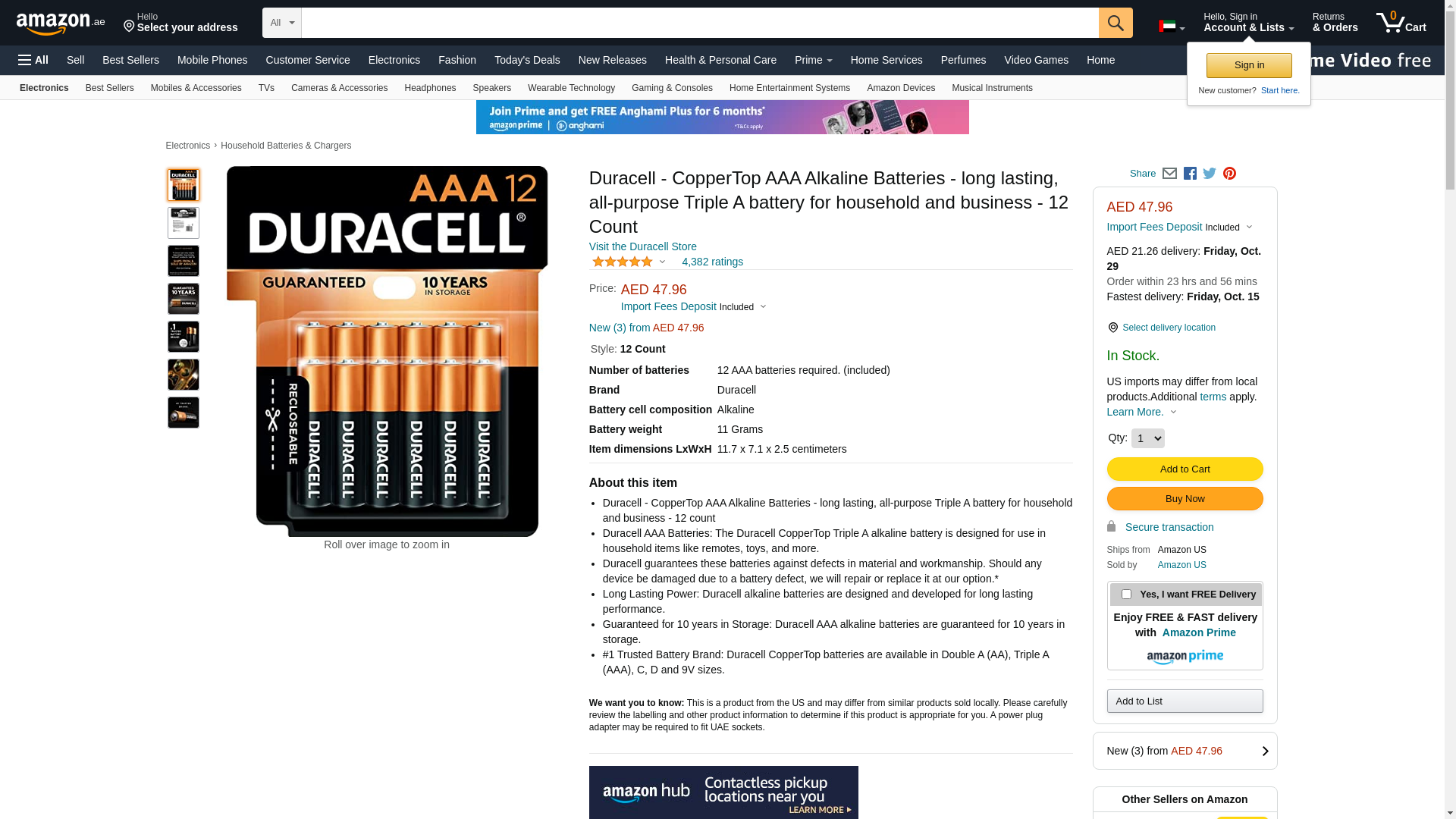
Task: Go to Amazon.ae home logo
Action: (x=61, y=24)
